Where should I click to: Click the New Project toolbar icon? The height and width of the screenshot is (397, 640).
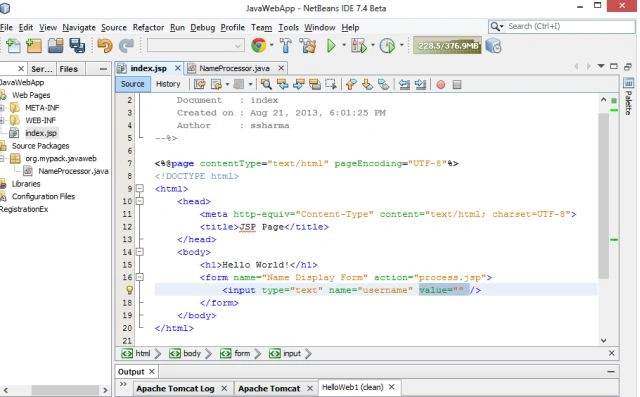tap(34, 46)
